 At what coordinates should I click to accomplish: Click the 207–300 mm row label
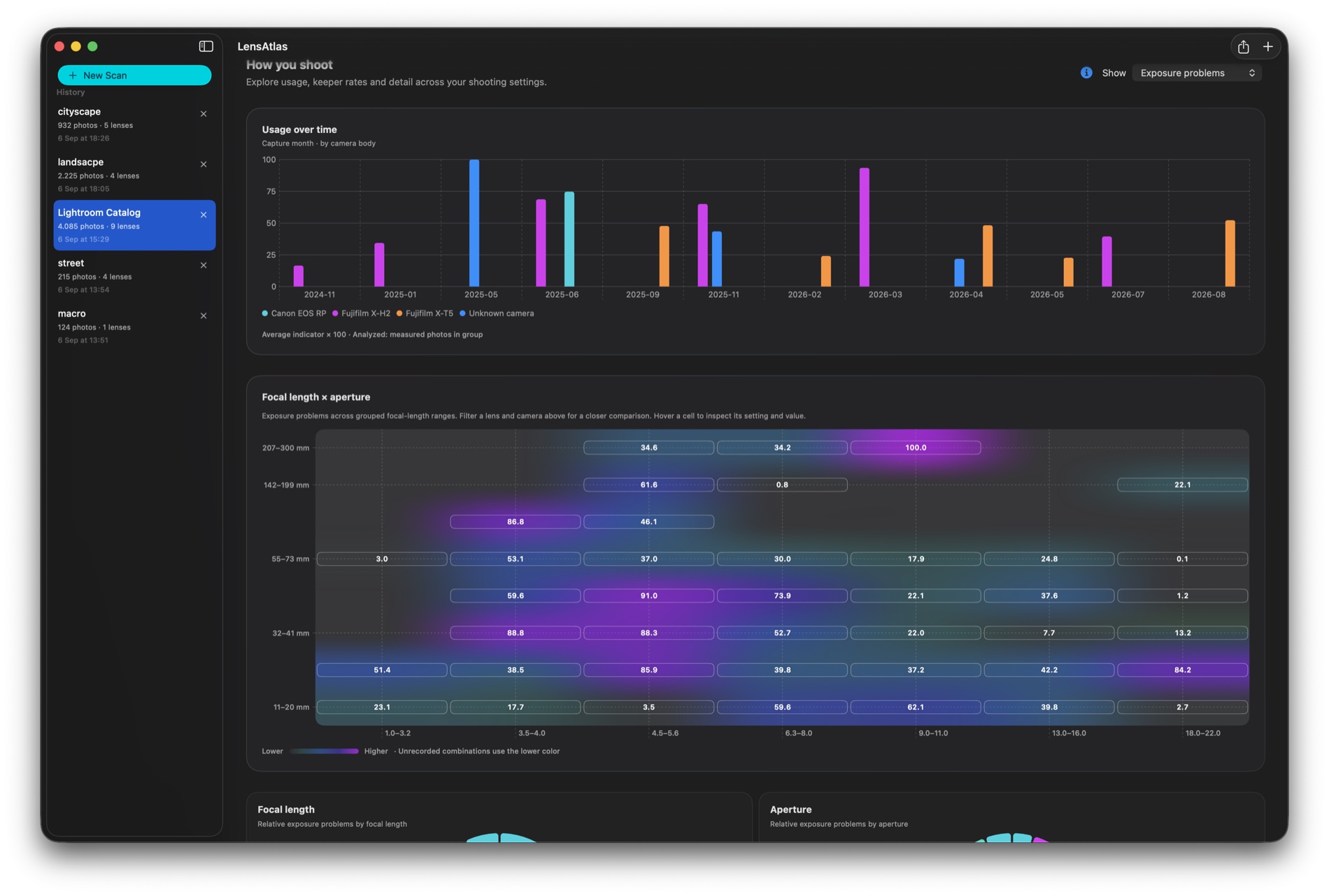(x=285, y=448)
